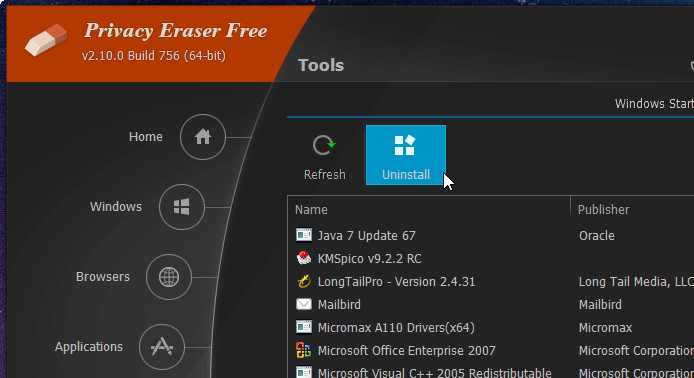
Task: Click the Visual C++ 2005 row icon
Action: click(304, 372)
